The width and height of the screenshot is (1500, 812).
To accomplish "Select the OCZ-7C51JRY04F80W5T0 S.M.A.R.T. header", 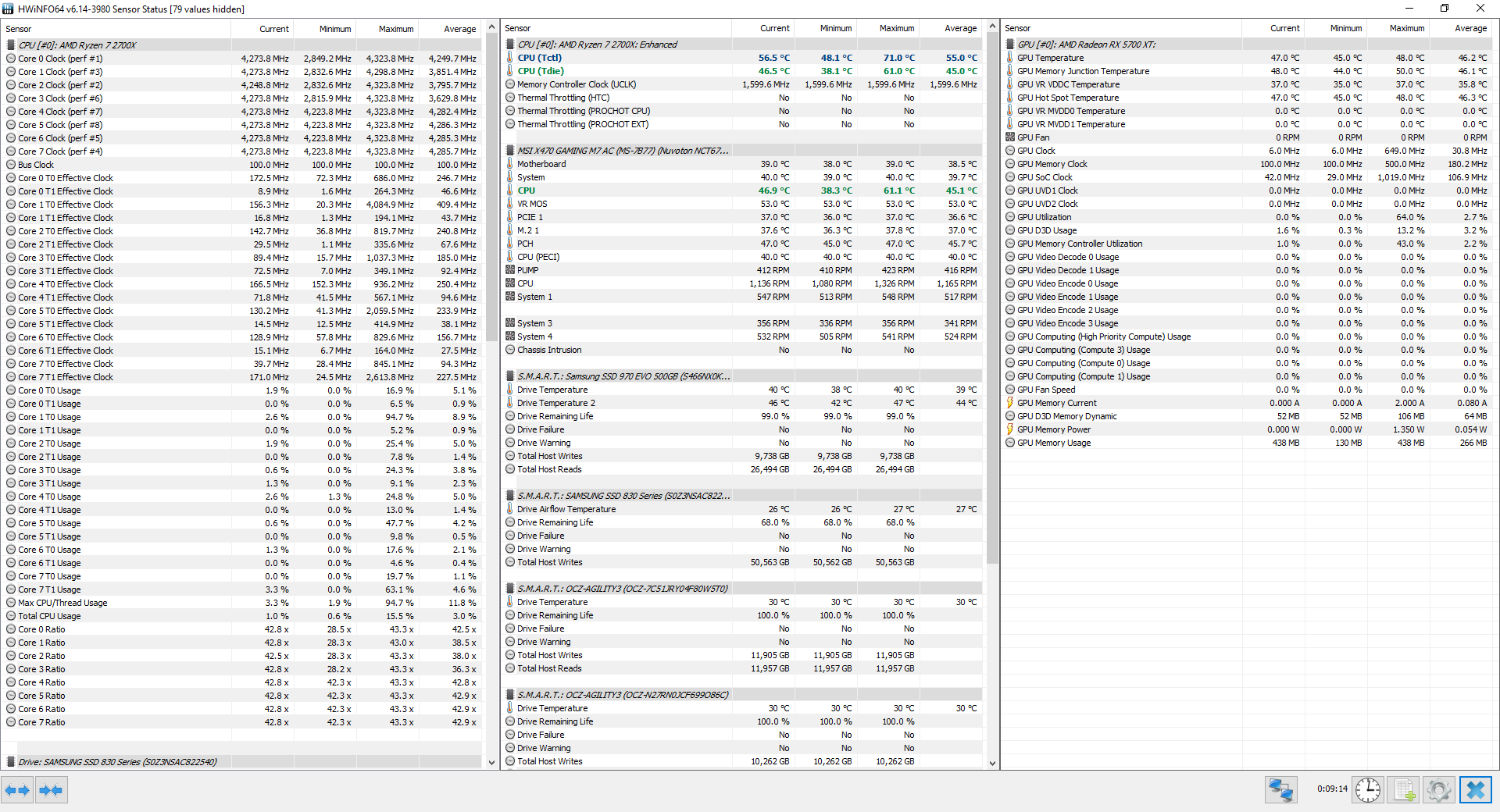I will coord(742,589).
